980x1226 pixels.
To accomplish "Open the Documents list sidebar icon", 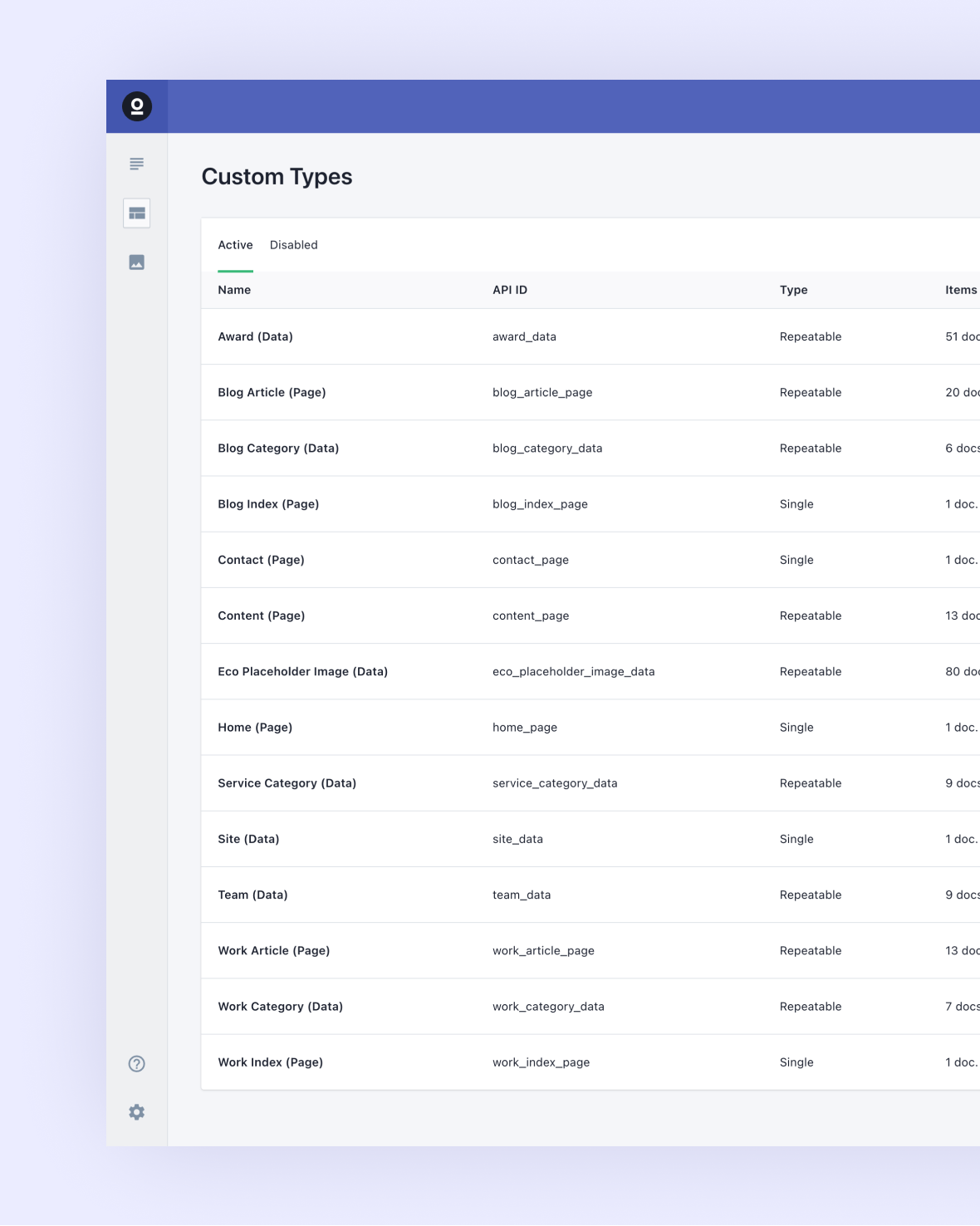I will (137, 164).
